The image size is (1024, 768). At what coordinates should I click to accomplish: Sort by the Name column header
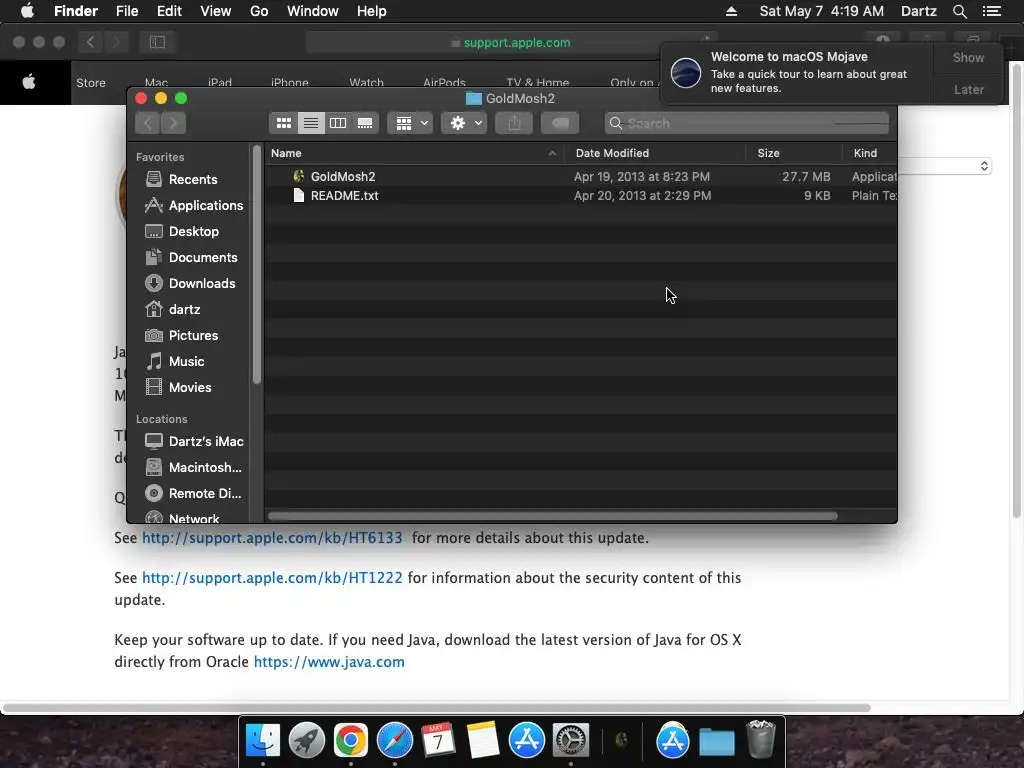pos(413,153)
